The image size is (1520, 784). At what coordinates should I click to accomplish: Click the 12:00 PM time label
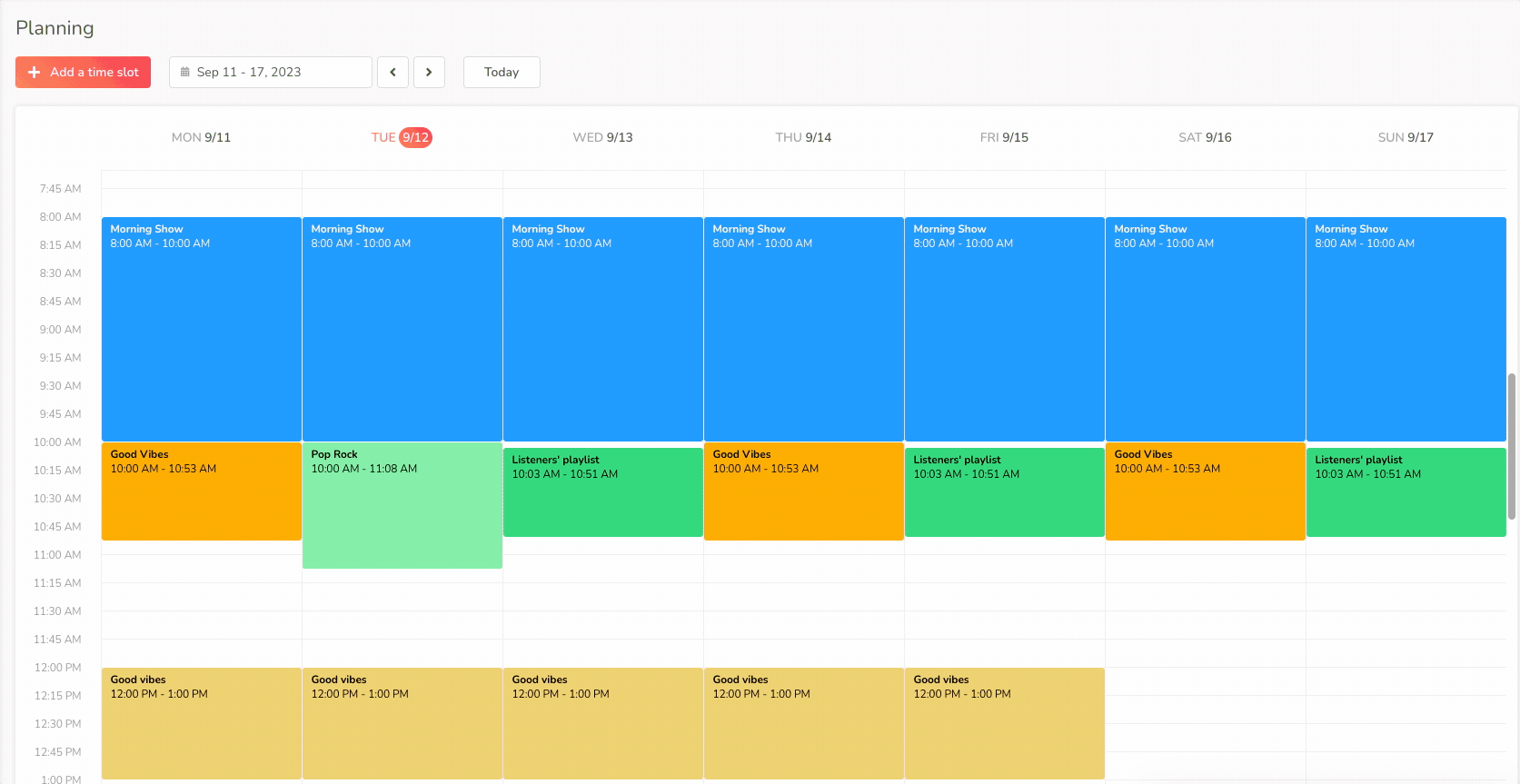coord(57,668)
